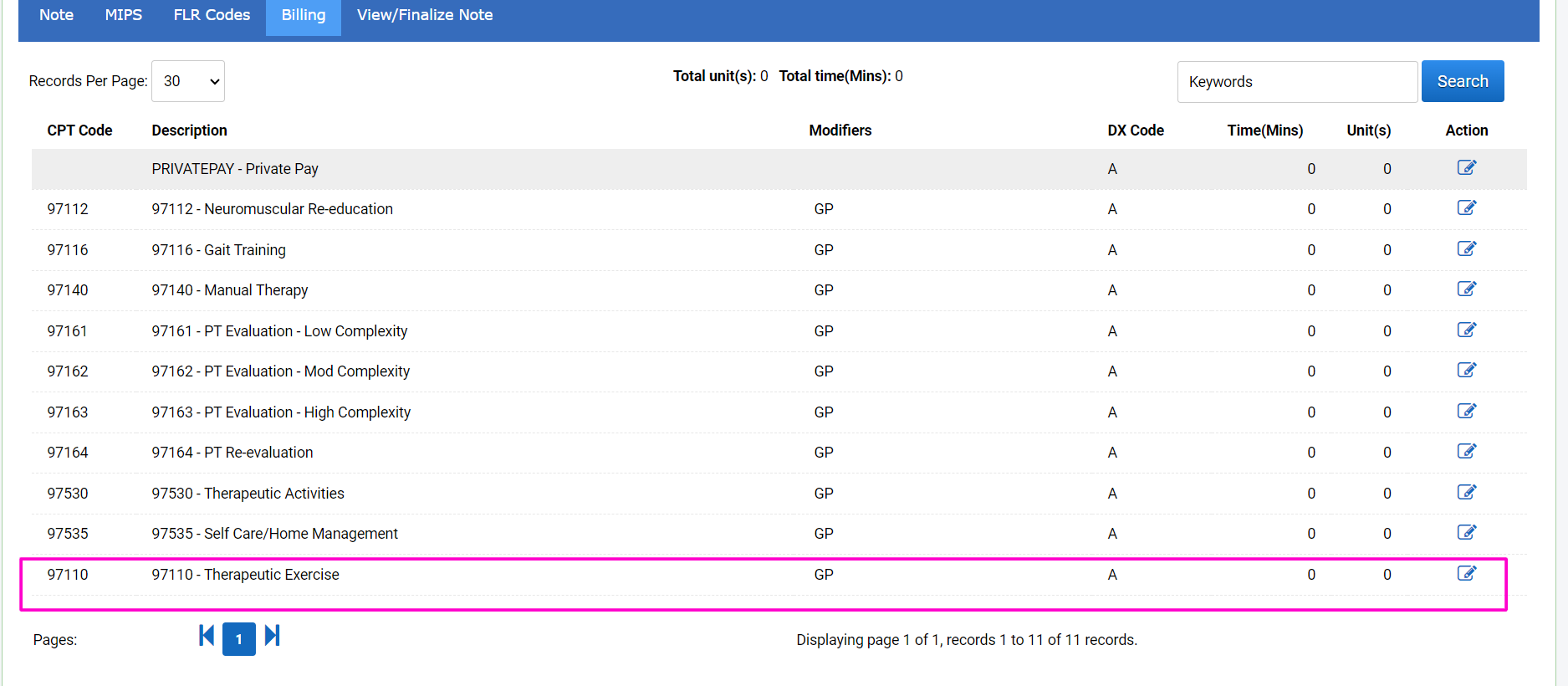Edit the 97530 Therapeutic Activities row
1568x686 pixels.
pyautogui.click(x=1466, y=493)
